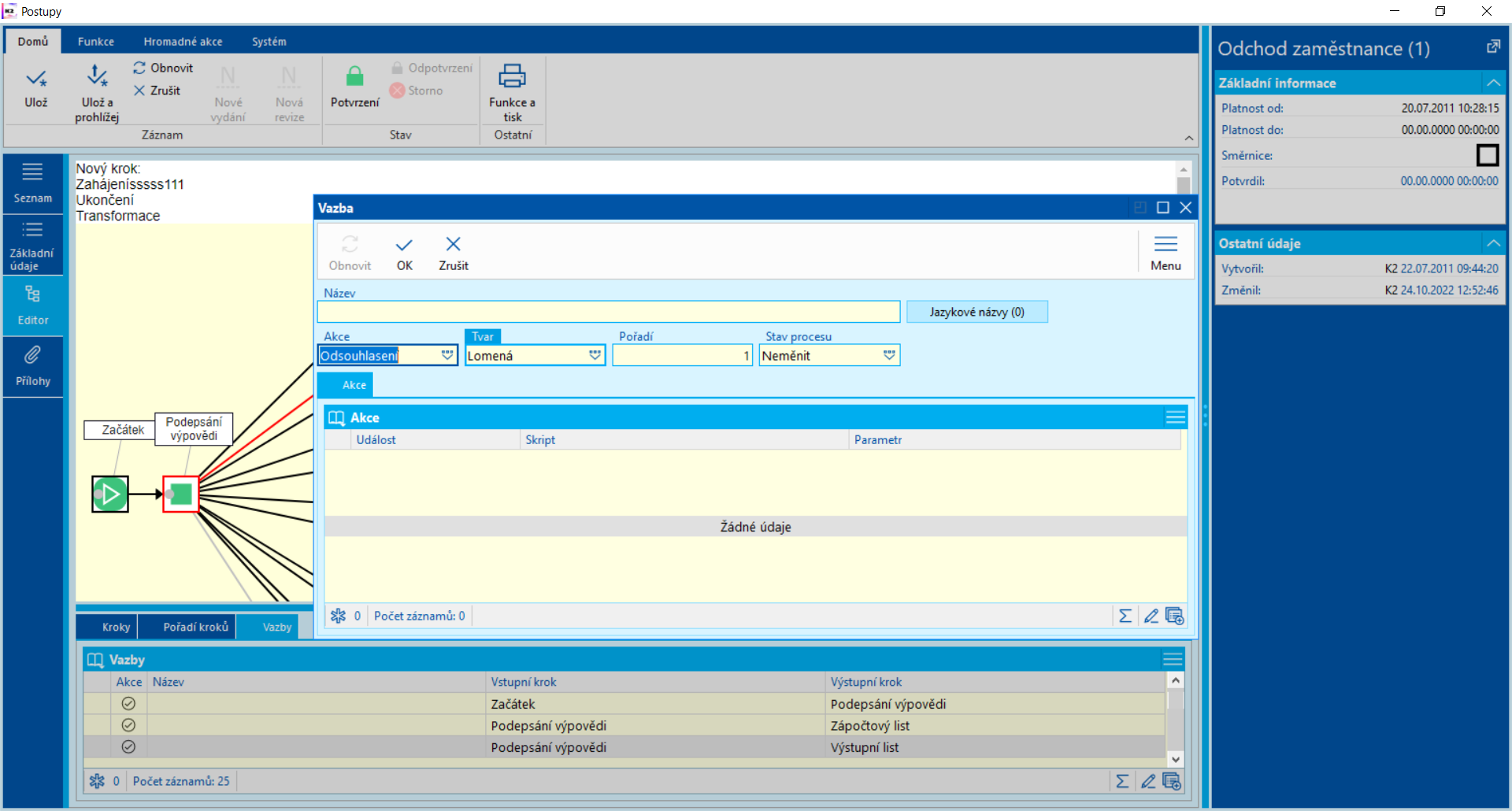Click the Jazykové názvy (0) button
The image size is (1512, 811).
click(976, 312)
